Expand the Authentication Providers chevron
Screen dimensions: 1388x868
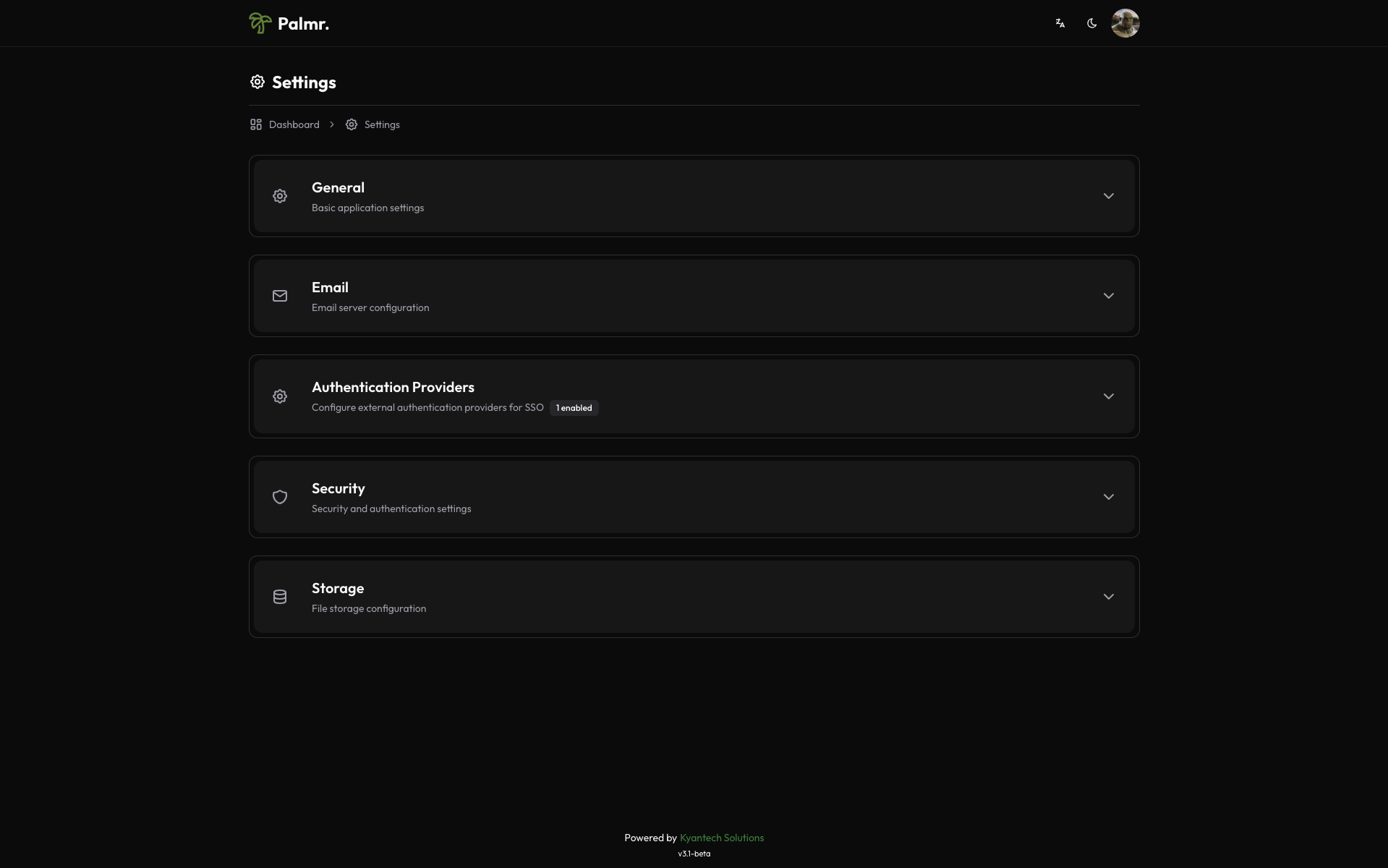coord(1109,396)
